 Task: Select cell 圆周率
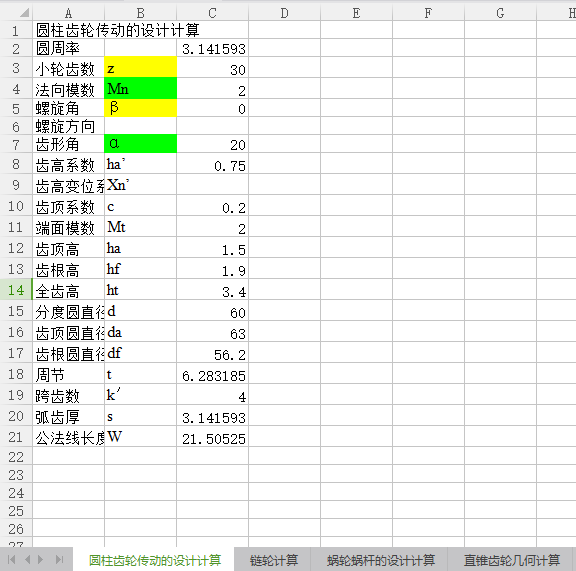click(x=68, y=48)
